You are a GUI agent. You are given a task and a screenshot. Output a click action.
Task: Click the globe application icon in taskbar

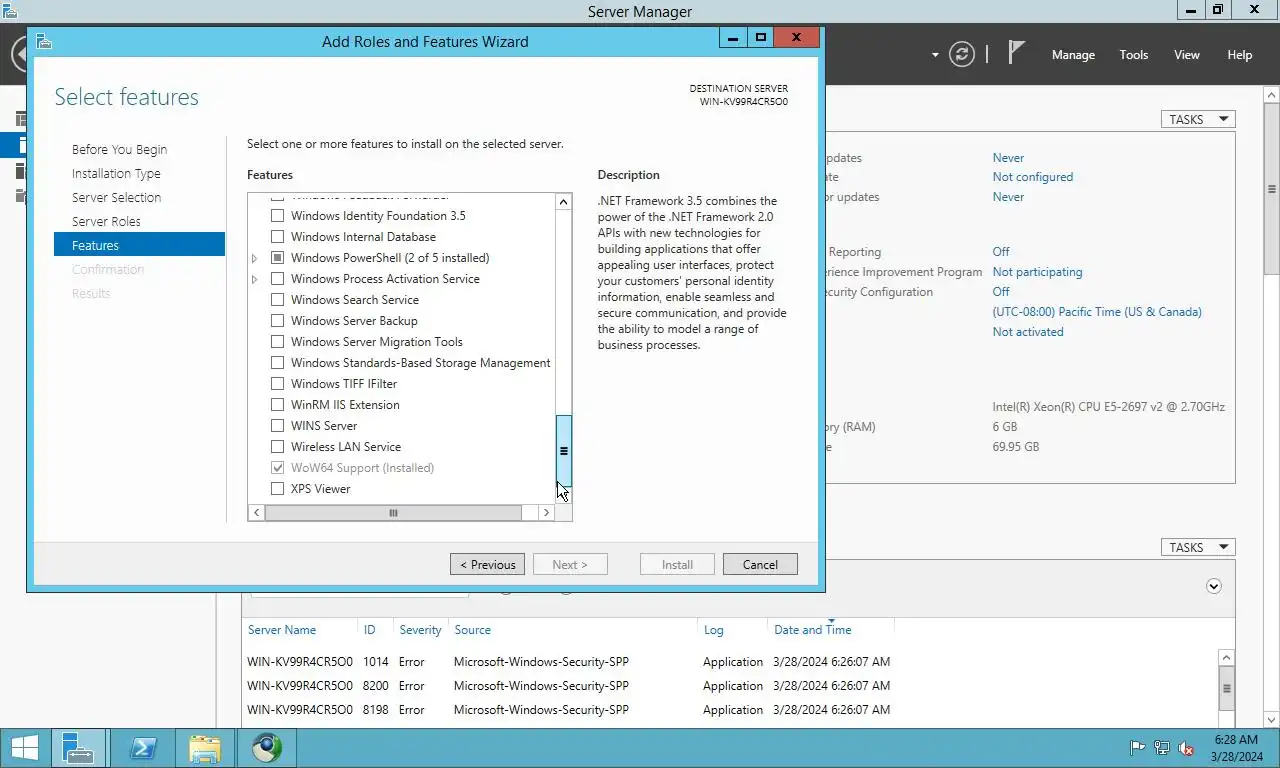266,748
